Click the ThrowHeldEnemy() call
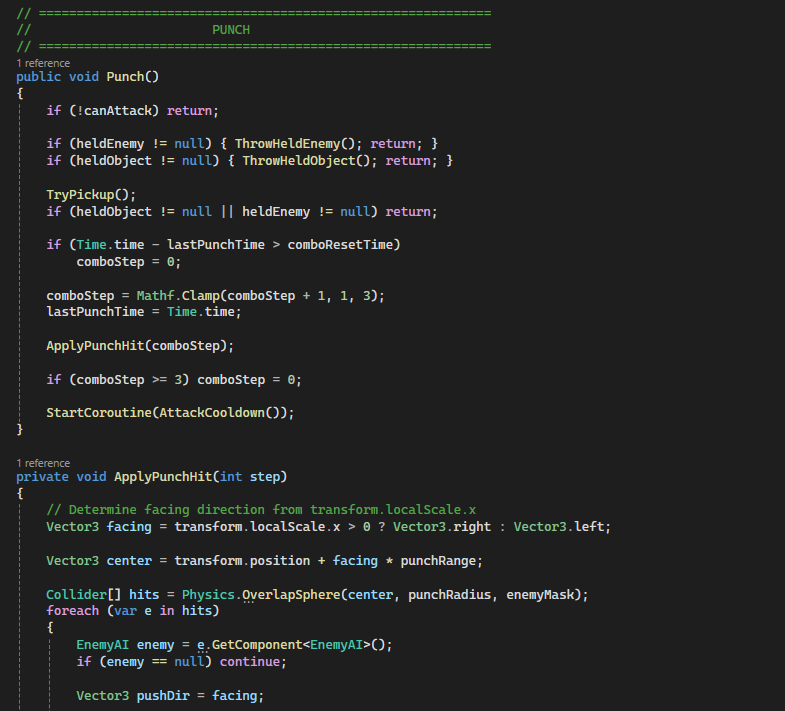The image size is (785, 711). (x=295, y=144)
